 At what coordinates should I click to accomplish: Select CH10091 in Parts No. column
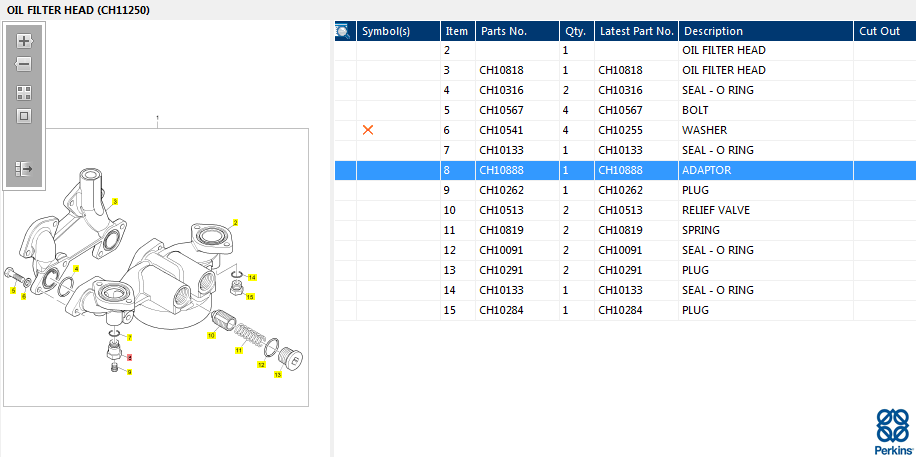pos(501,250)
